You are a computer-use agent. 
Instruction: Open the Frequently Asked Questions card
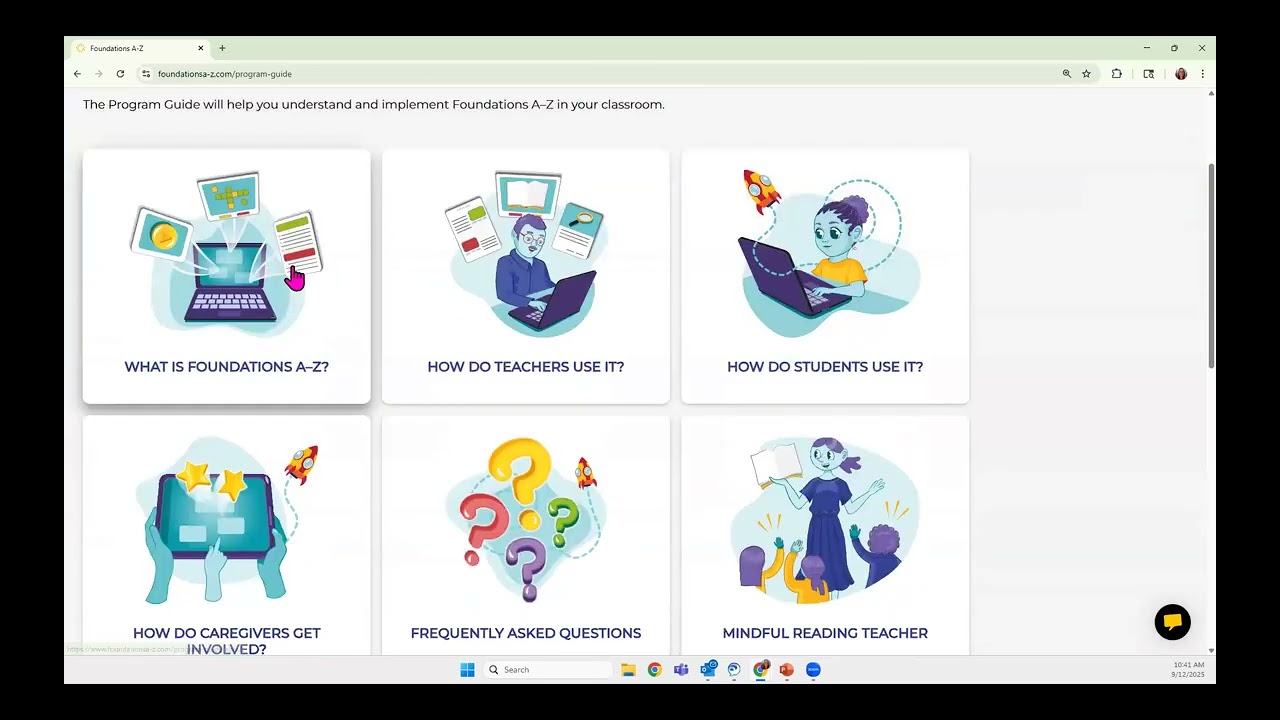click(525, 536)
